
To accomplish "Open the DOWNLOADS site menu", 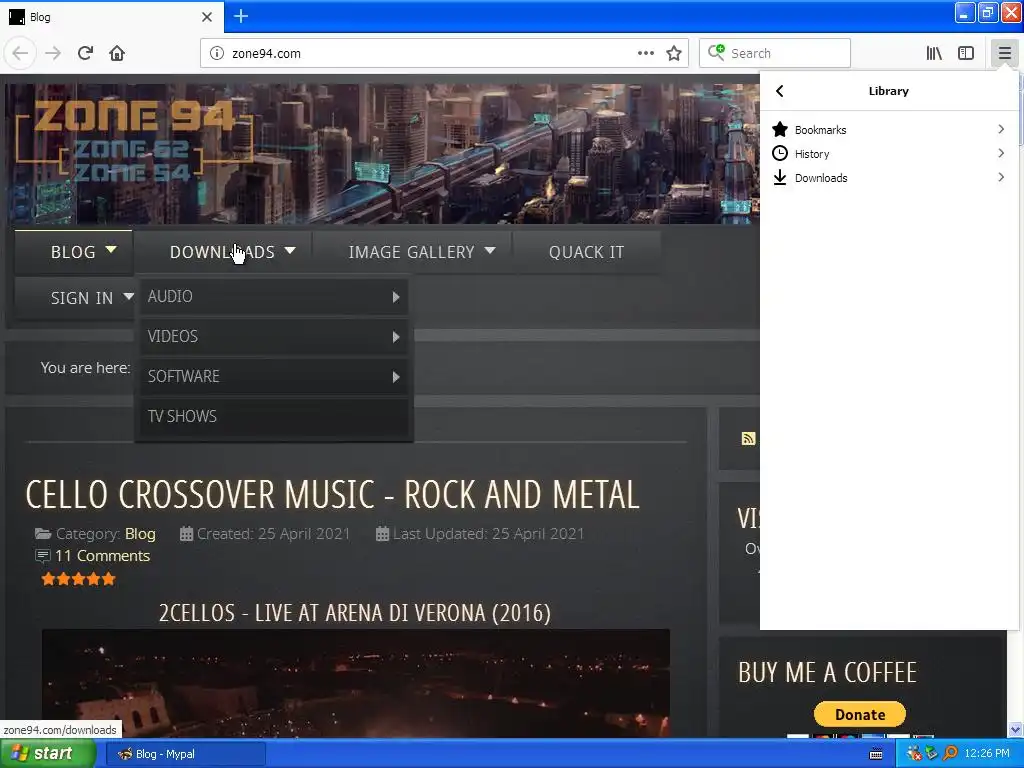I will point(223,252).
